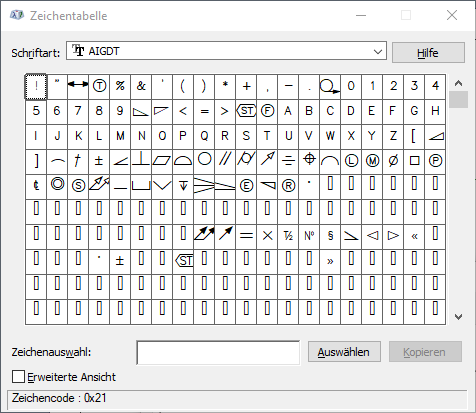Pick the parallelism double-slash symbol

tap(225, 161)
